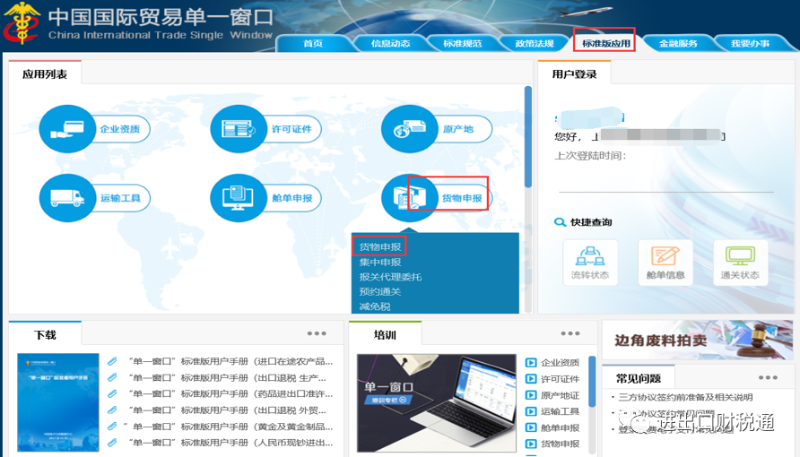Open the blue user manual cover thumbnail

(58, 402)
